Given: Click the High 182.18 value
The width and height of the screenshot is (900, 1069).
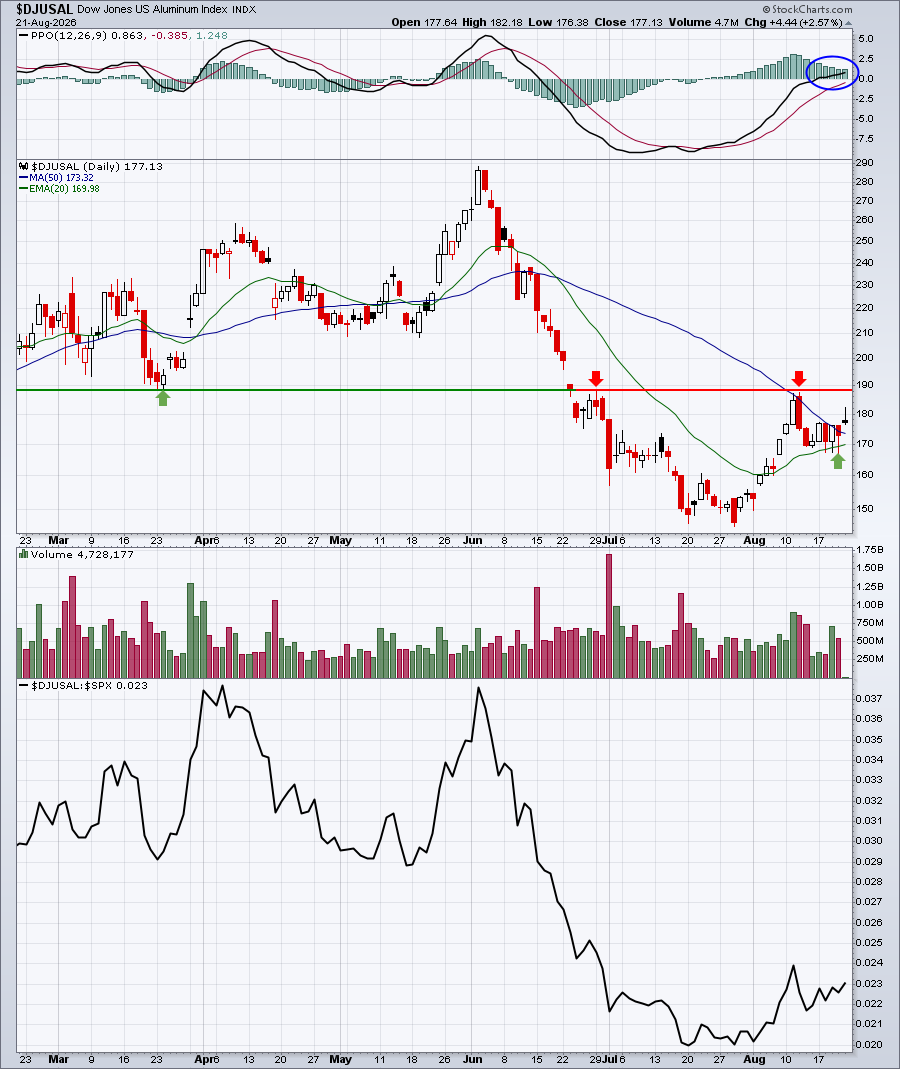Looking at the screenshot, I should [x=494, y=22].
